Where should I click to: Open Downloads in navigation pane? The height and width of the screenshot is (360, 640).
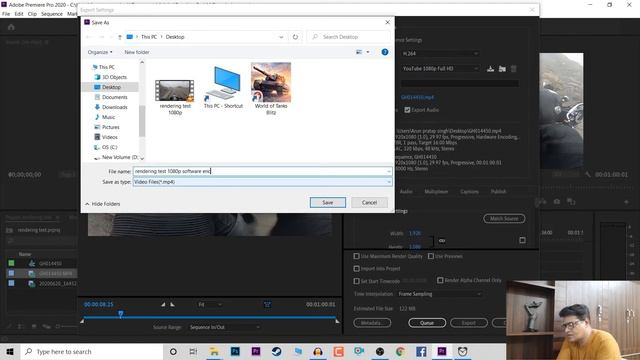[114, 107]
